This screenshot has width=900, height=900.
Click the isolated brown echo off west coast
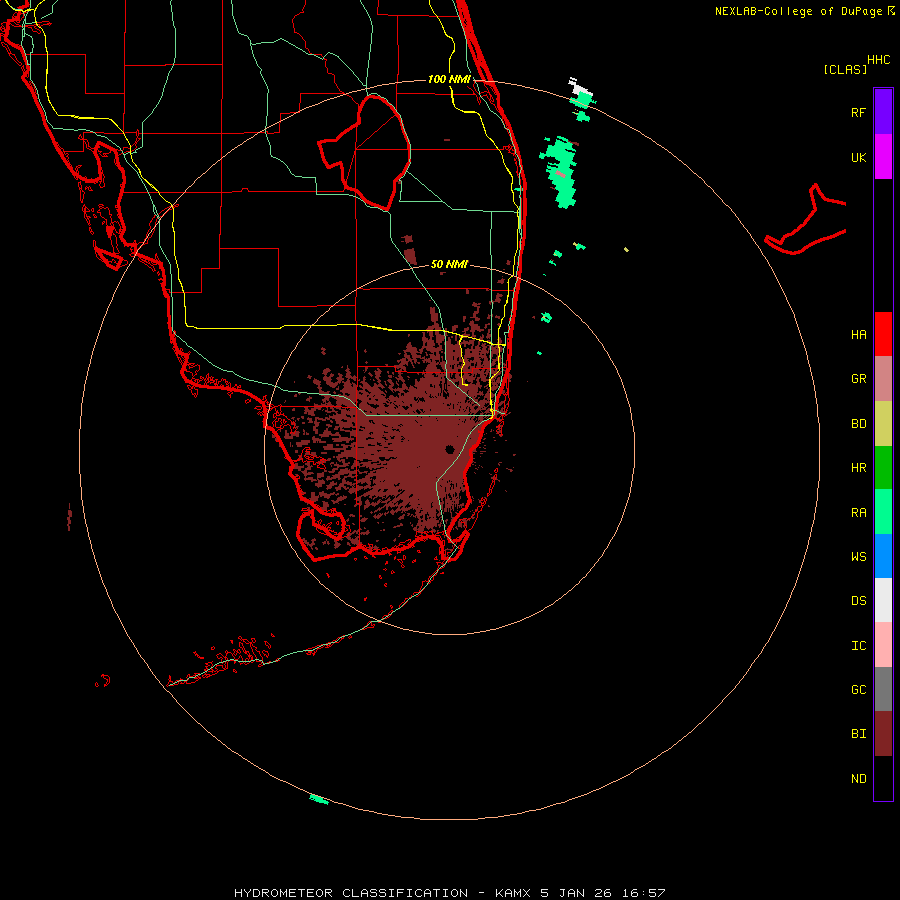(69, 517)
